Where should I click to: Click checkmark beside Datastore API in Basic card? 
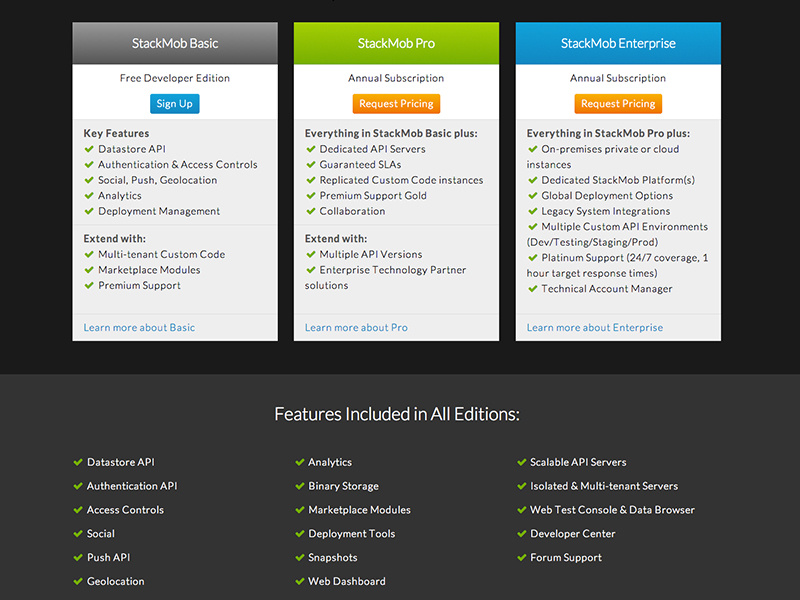pyautogui.click(x=89, y=149)
